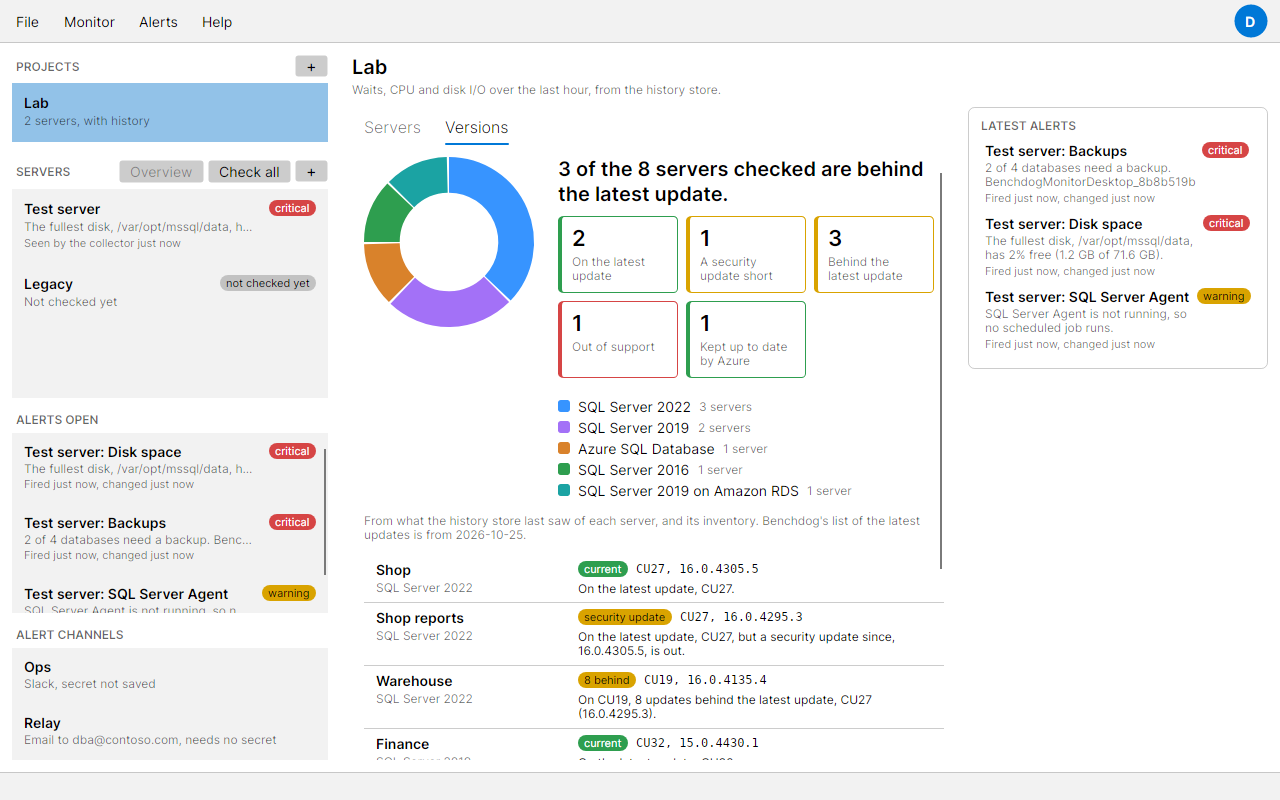The image size is (1280, 800).
Task: Click the On the latest update card
Action: (618, 255)
